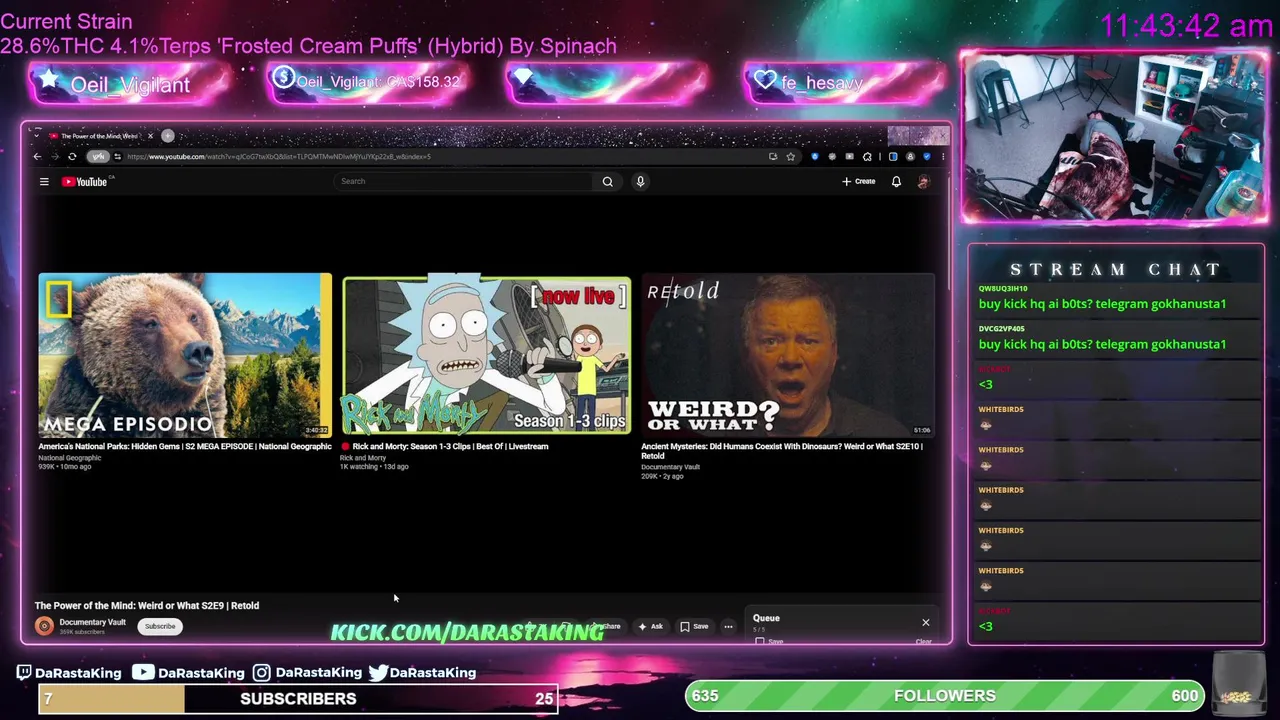Open the Documentary Vault channel name
1280x720 pixels.
click(92, 622)
